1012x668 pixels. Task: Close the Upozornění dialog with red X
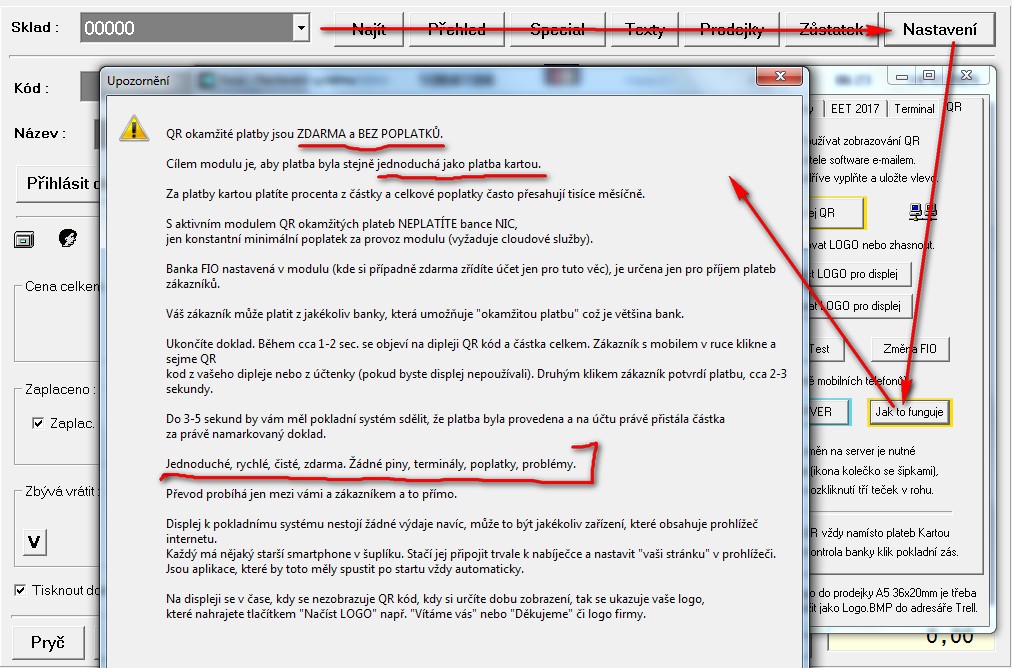coord(778,79)
